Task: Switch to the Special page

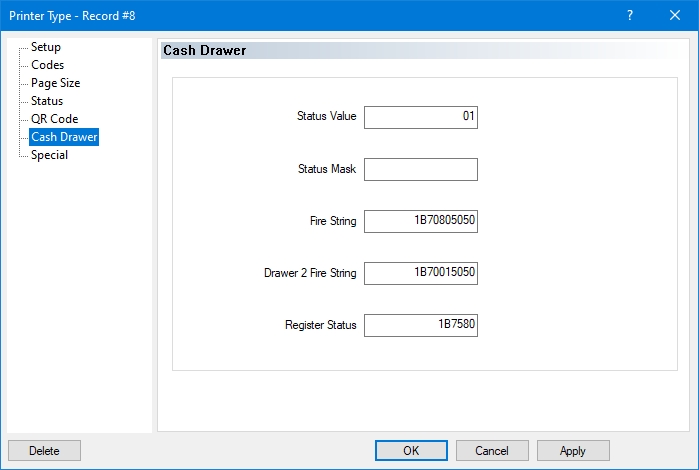Action: pos(49,155)
